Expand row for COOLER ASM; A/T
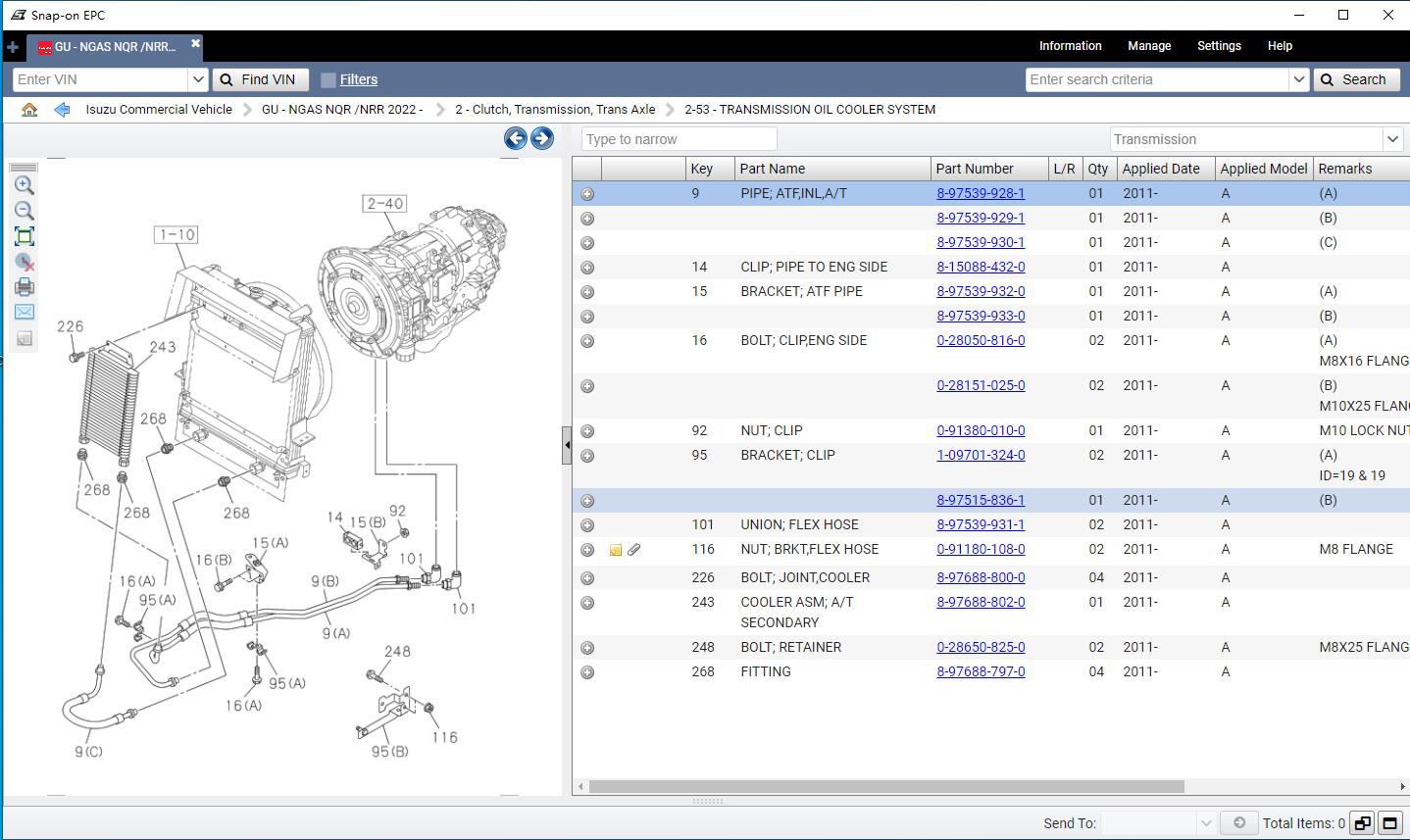Viewport: 1410px width, 840px height. [587, 603]
